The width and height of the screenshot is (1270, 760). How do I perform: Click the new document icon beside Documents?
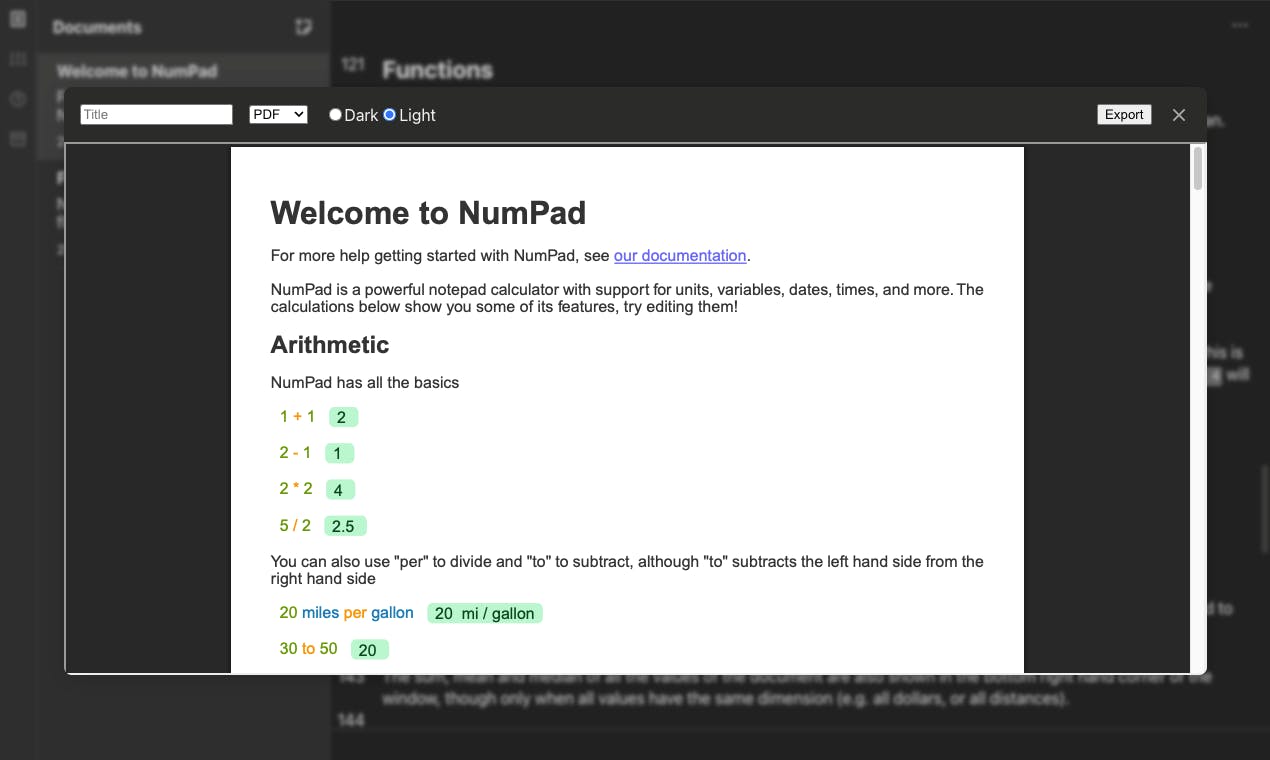pyautogui.click(x=304, y=27)
